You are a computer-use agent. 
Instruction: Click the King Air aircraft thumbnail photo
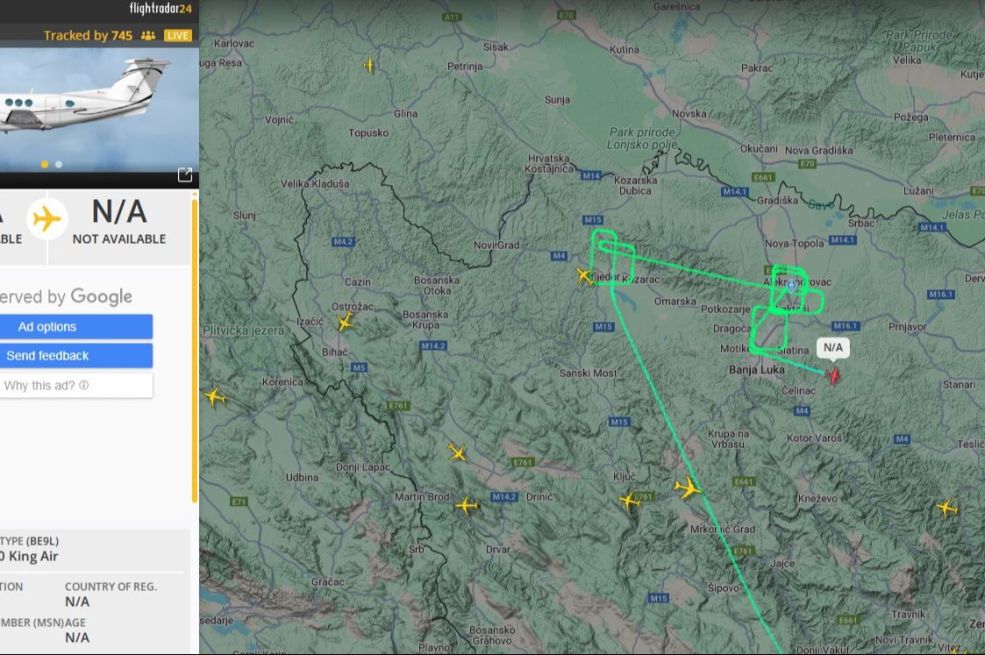(x=99, y=109)
